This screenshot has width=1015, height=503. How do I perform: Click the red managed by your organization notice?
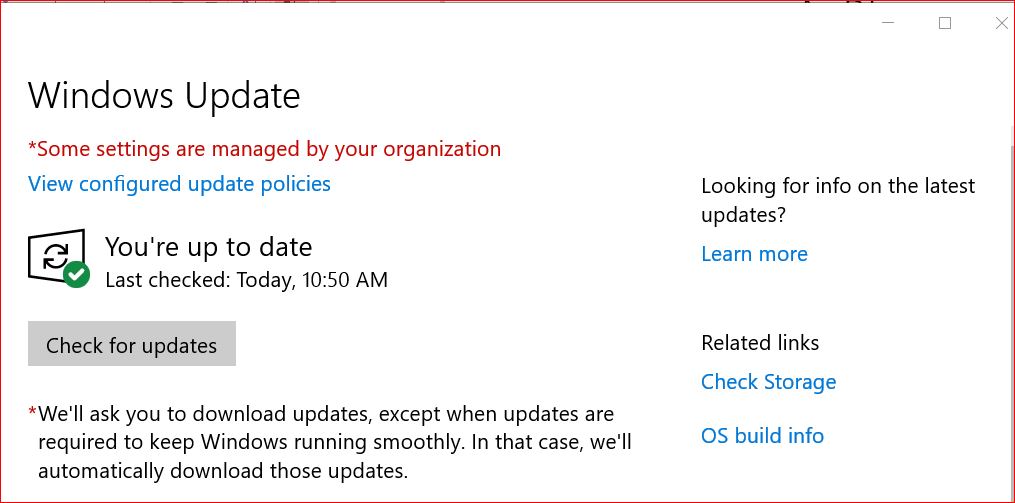point(265,149)
